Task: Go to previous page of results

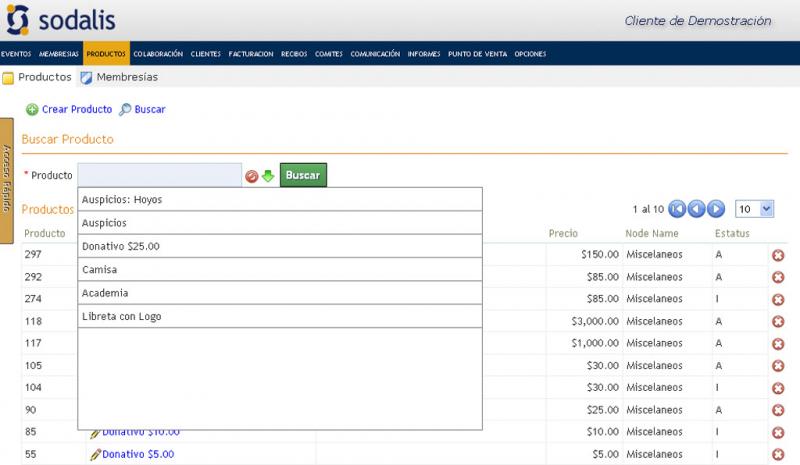Action: click(696, 209)
